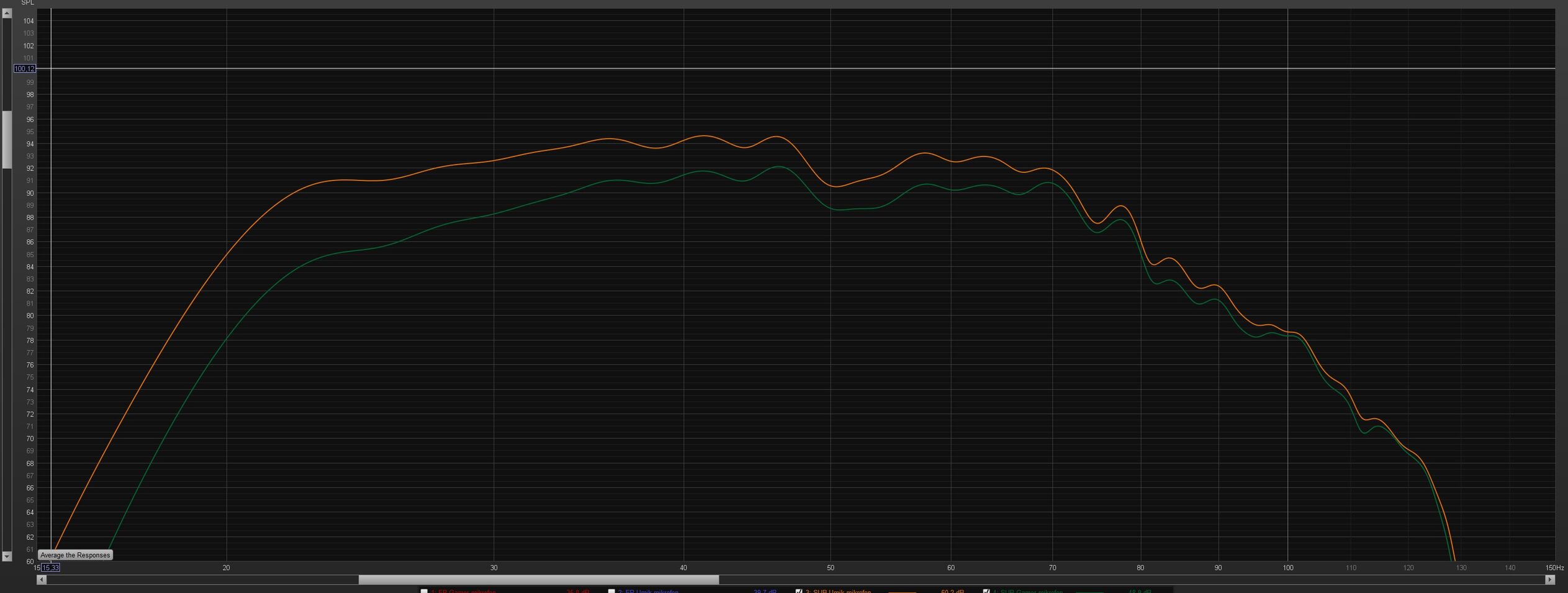Click the 150Hz axis end label

[1554, 568]
